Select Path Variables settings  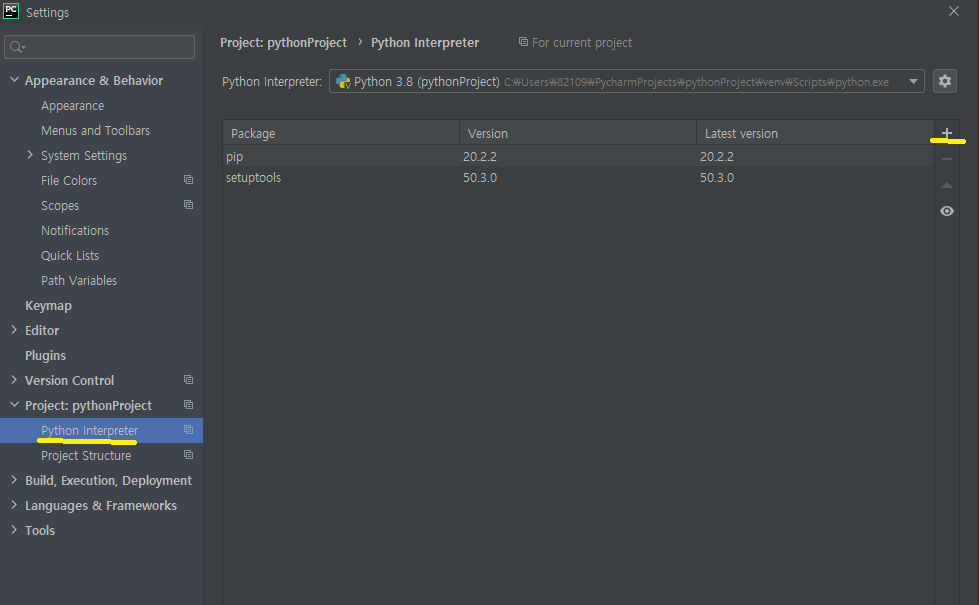79,280
